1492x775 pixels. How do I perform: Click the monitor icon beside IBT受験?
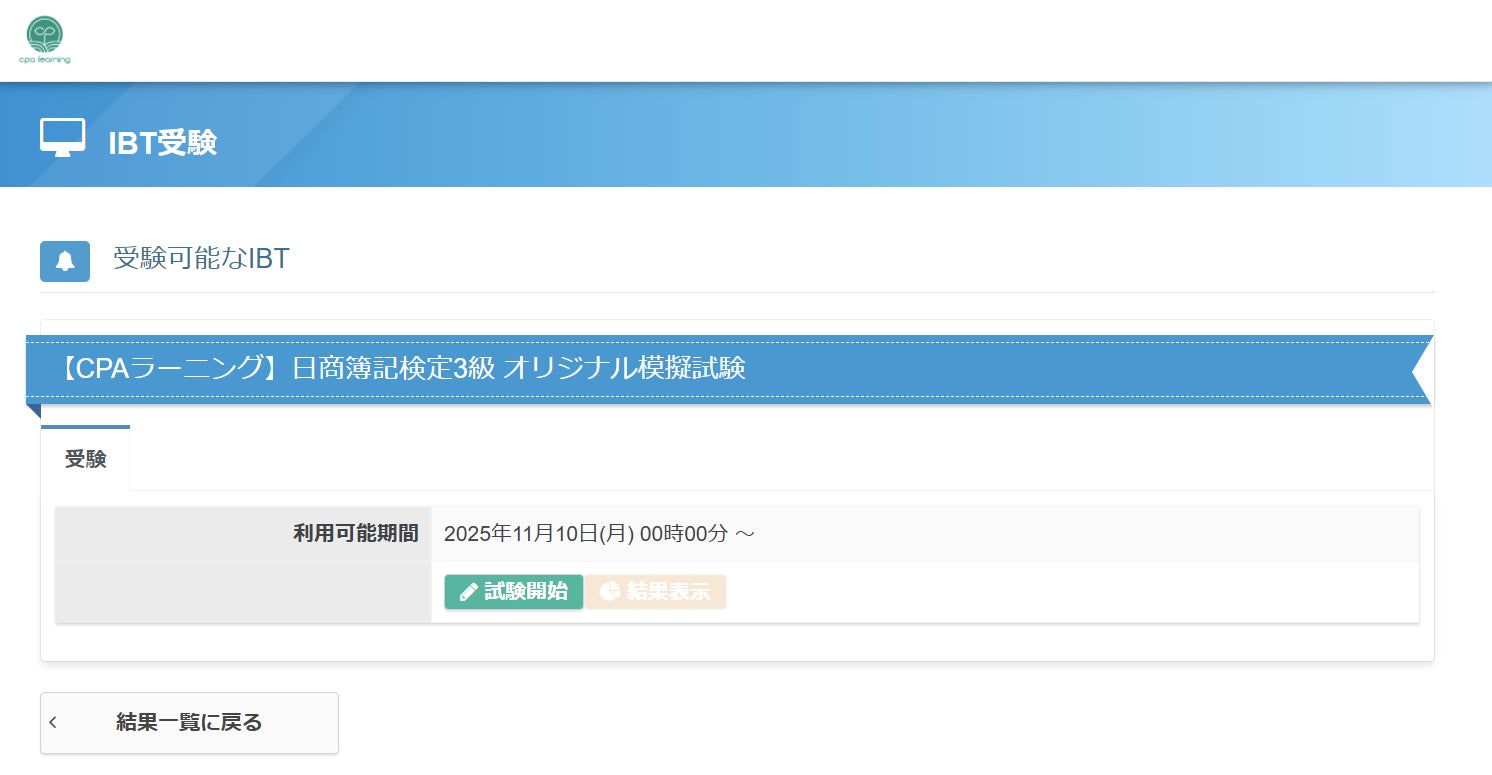point(62,138)
